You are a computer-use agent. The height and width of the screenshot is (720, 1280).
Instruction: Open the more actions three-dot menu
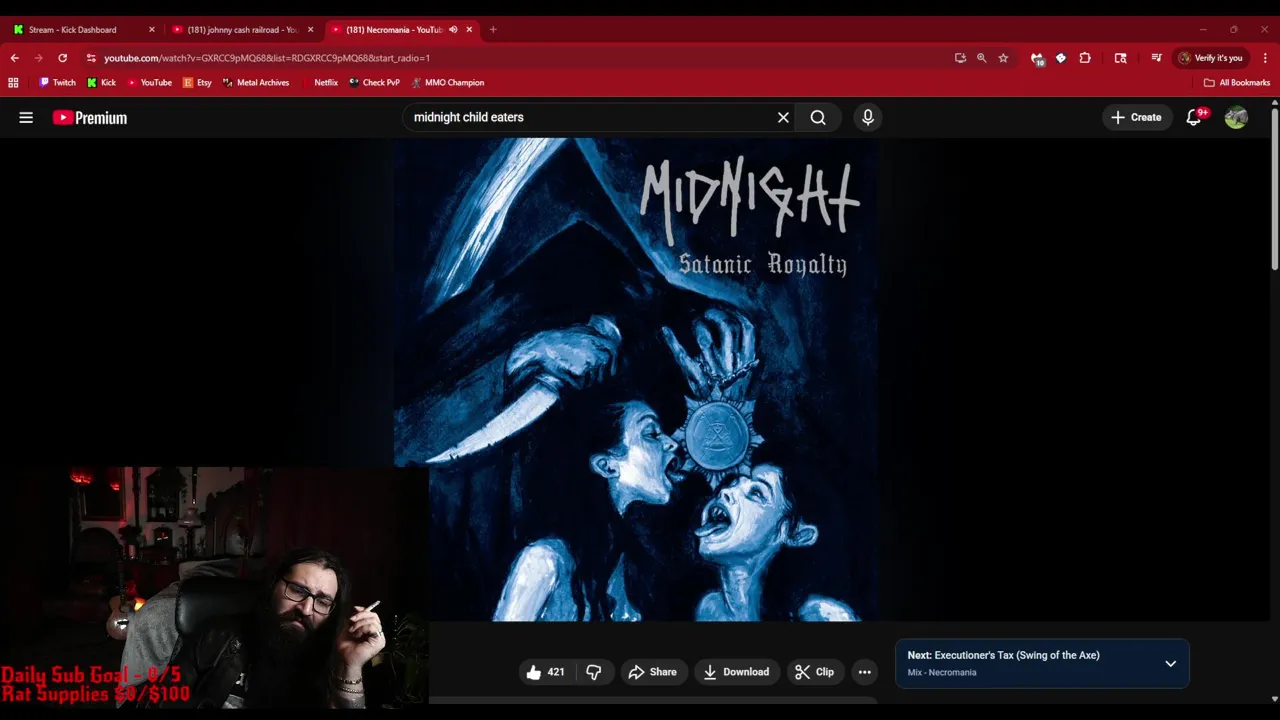click(865, 672)
